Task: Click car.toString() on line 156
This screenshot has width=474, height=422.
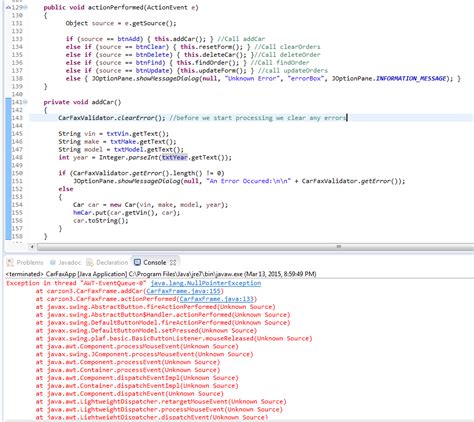Action: [101, 220]
